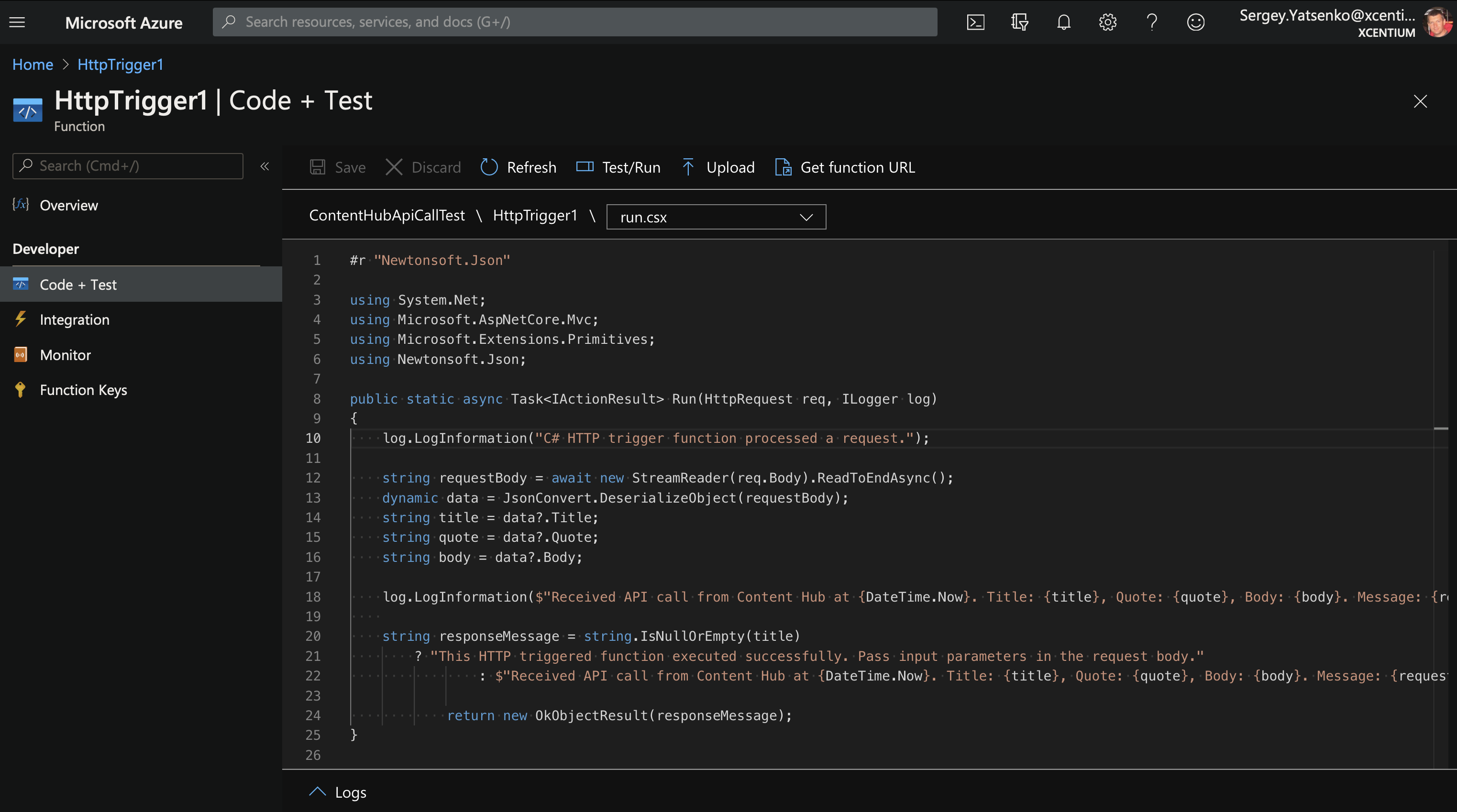
Task: Click the Refresh button label
Action: click(532, 167)
